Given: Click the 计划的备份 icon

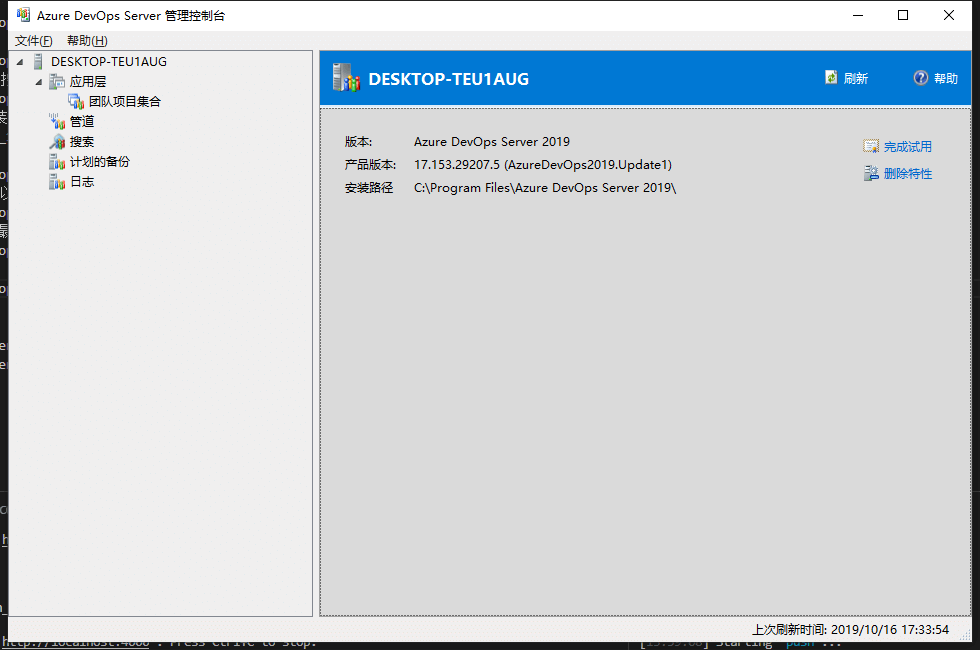Looking at the screenshot, I should coord(57,162).
